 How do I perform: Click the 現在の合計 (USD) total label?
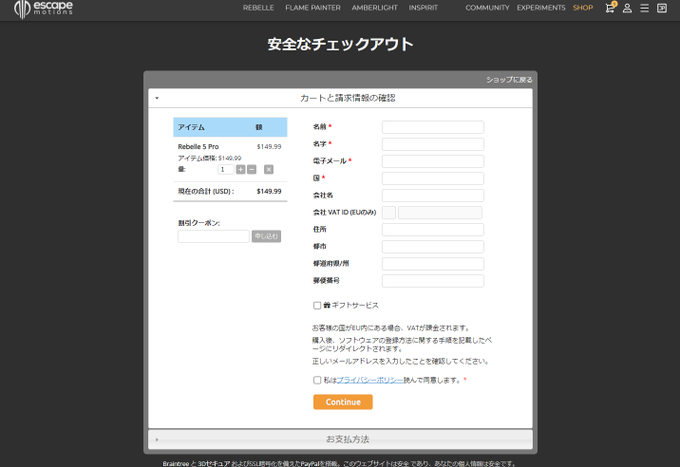pos(206,191)
